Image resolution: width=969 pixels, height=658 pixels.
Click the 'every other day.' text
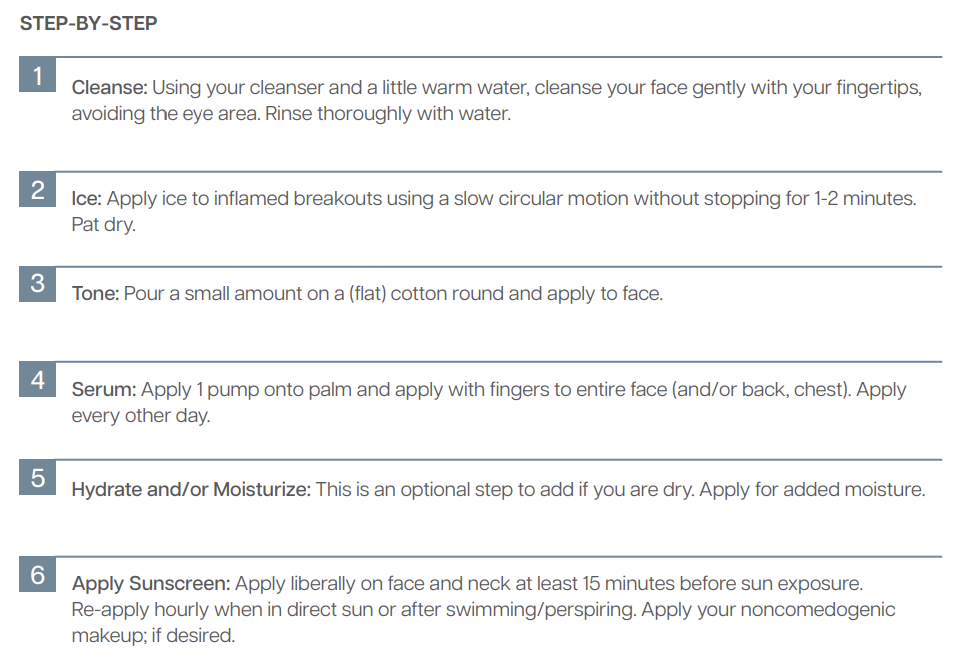click(141, 416)
